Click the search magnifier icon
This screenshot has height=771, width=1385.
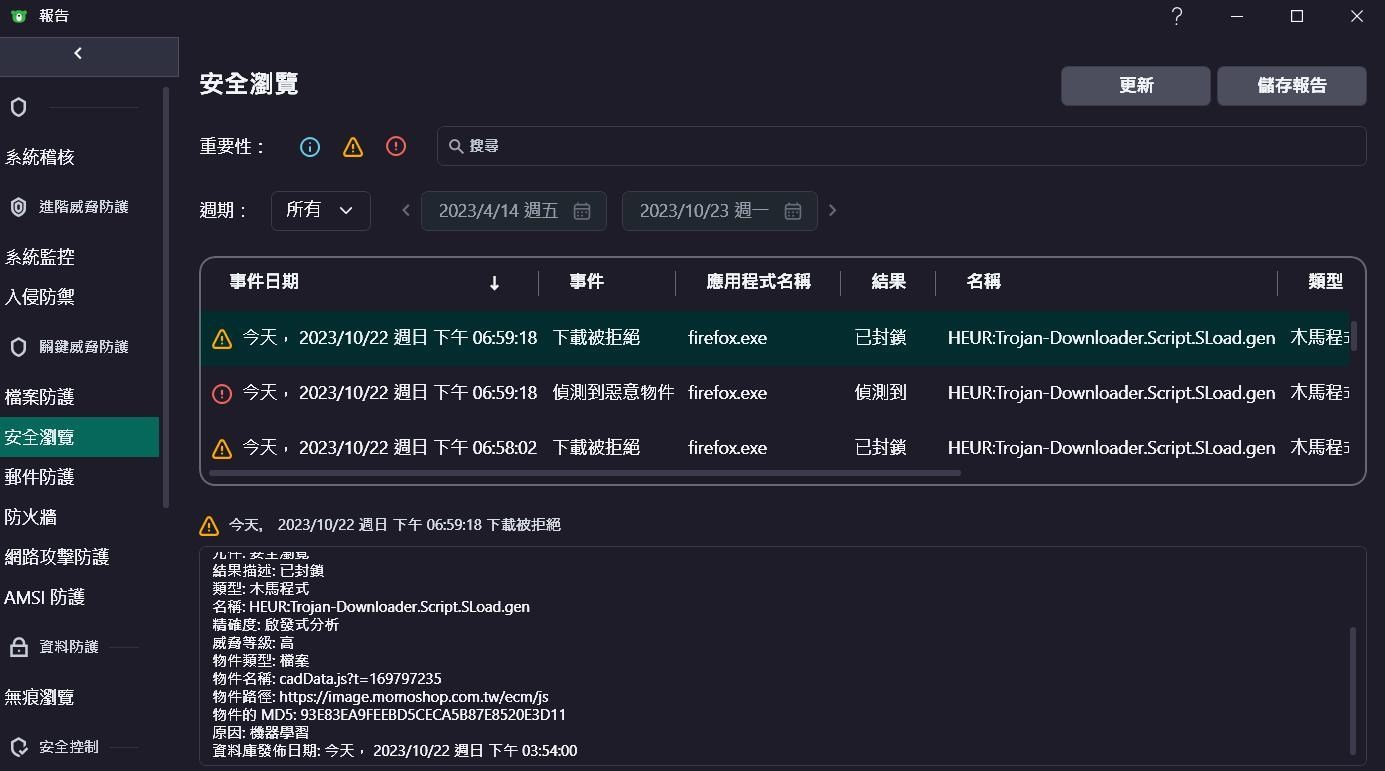[456, 146]
